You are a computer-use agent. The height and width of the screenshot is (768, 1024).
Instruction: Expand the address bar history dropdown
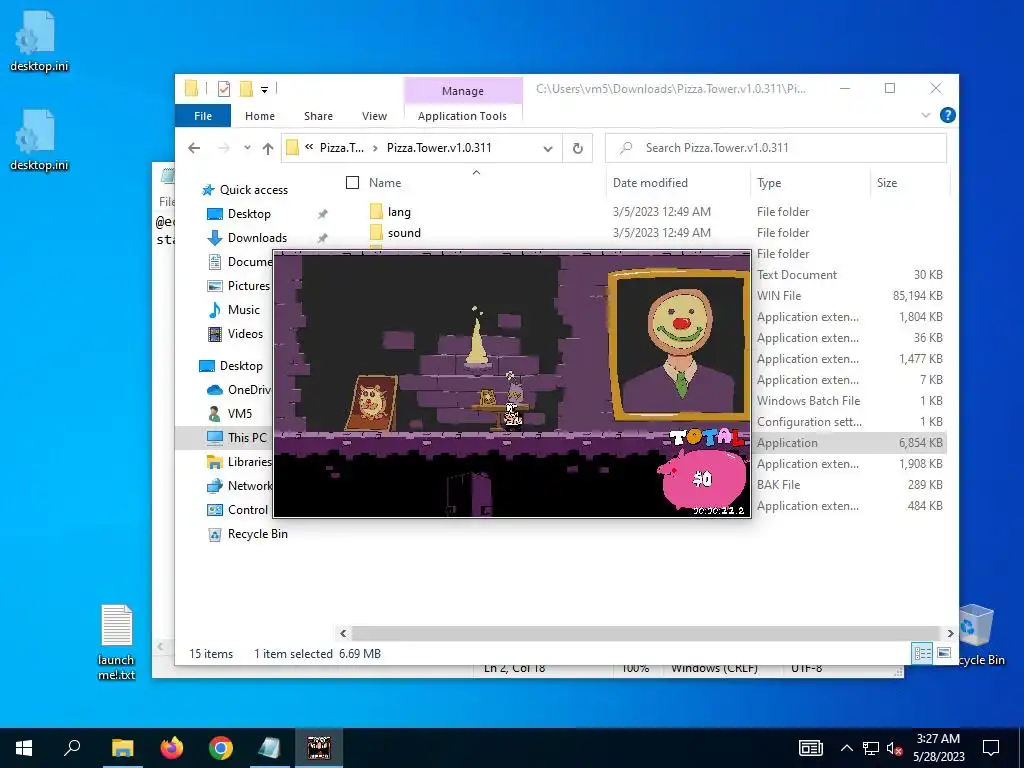547,148
